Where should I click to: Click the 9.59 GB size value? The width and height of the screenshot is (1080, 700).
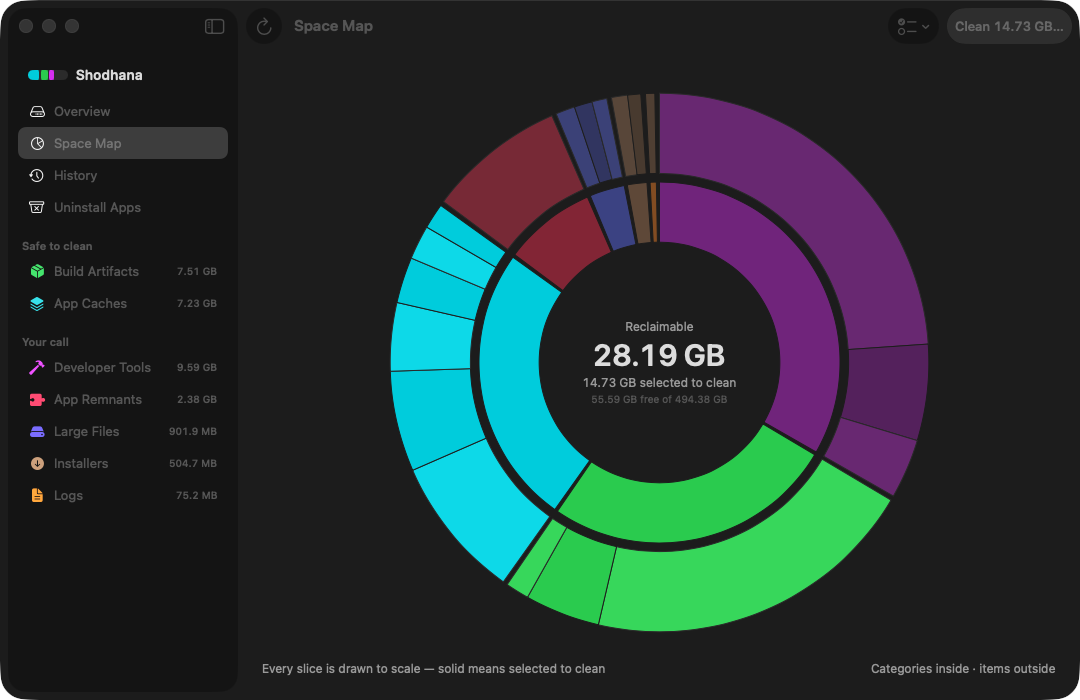tap(197, 367)
